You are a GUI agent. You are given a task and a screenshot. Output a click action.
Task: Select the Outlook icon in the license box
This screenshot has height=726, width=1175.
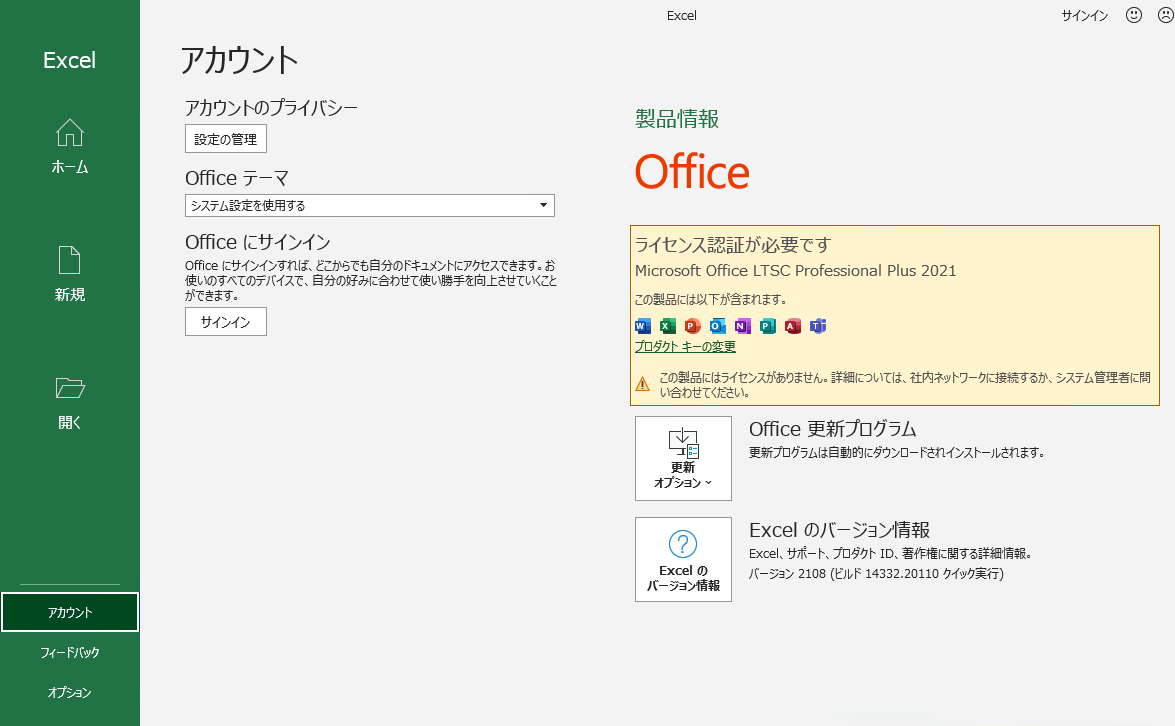point(717,326)
